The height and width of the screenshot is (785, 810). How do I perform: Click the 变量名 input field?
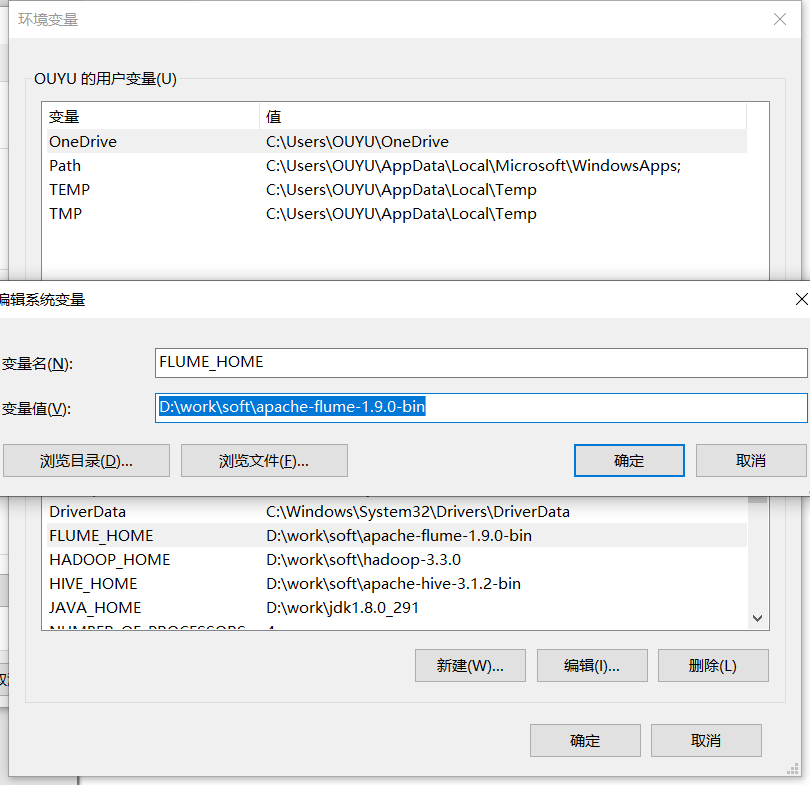[400, 362]
